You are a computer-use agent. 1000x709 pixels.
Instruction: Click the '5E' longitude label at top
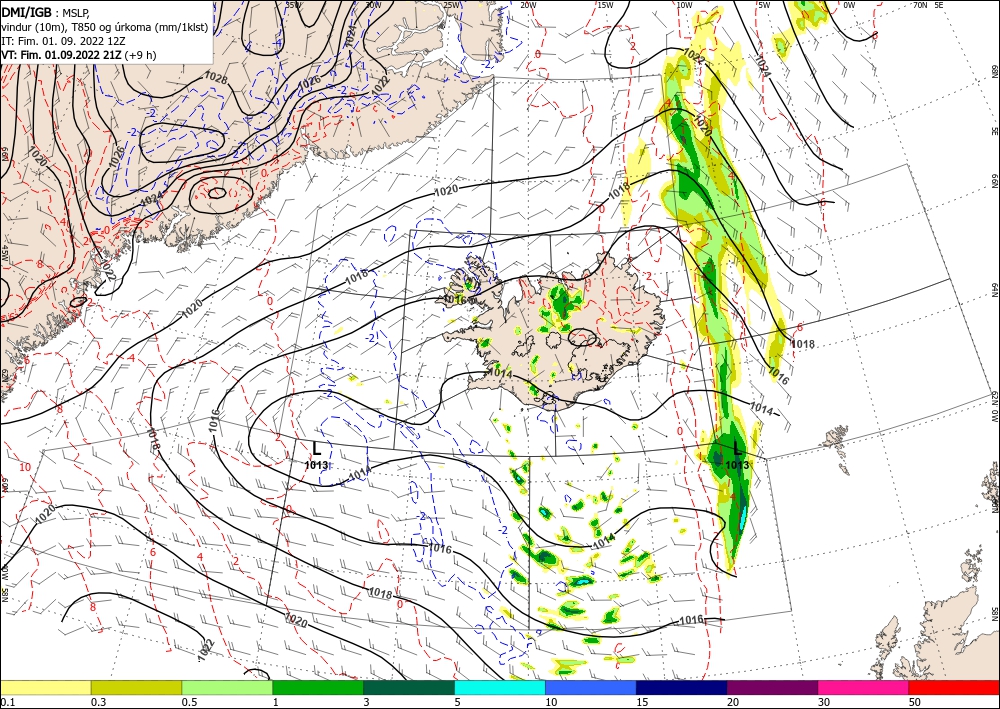tap(939, 5)
